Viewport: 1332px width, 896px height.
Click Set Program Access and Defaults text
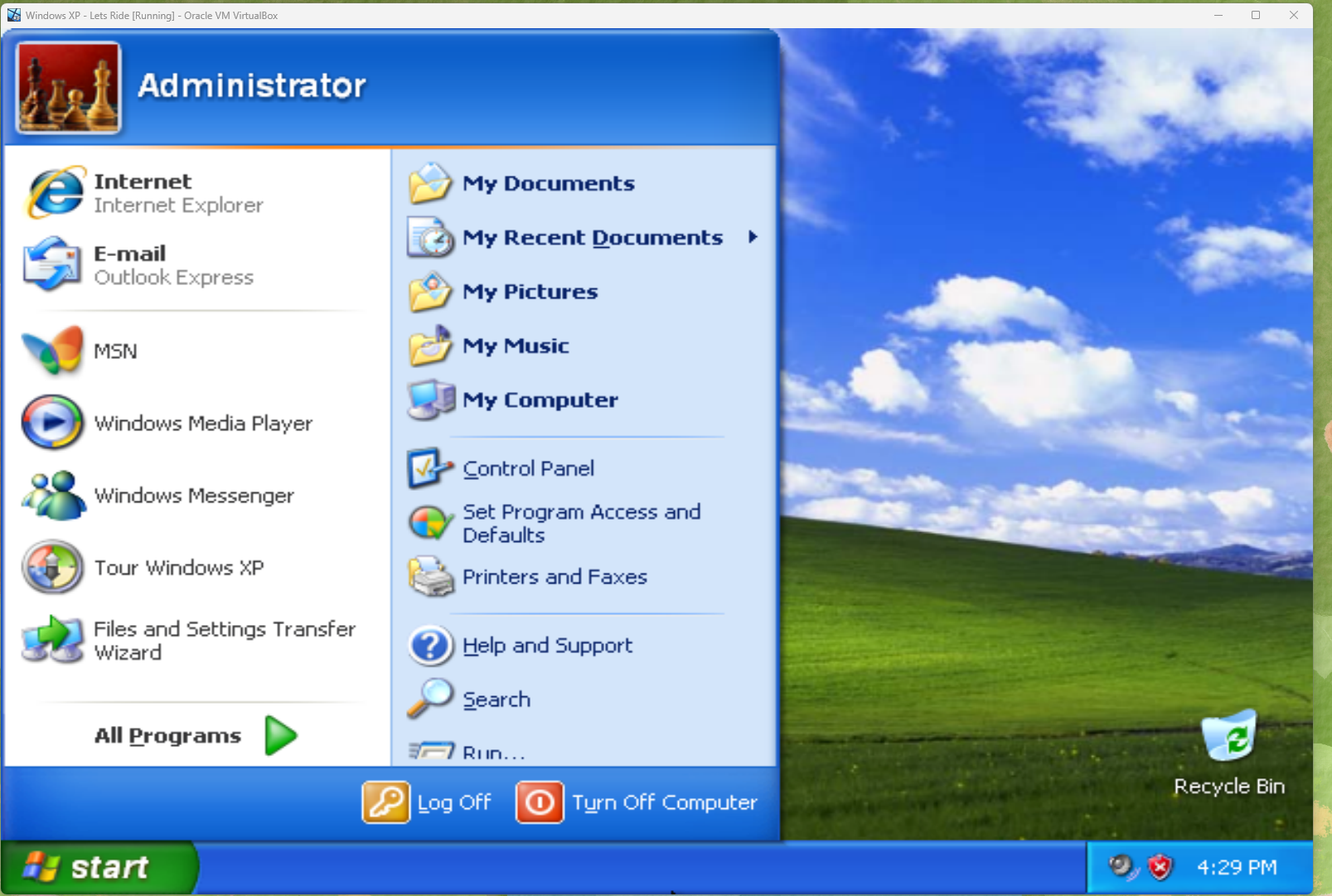point(582,524)
